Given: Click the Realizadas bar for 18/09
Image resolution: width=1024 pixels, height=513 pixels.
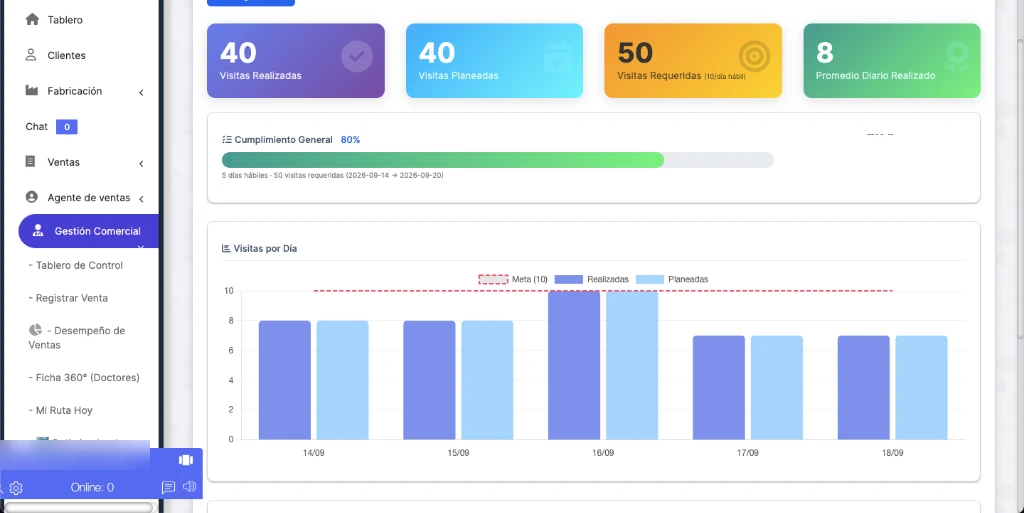Looking at the screenshot, I should coord(864,387).
